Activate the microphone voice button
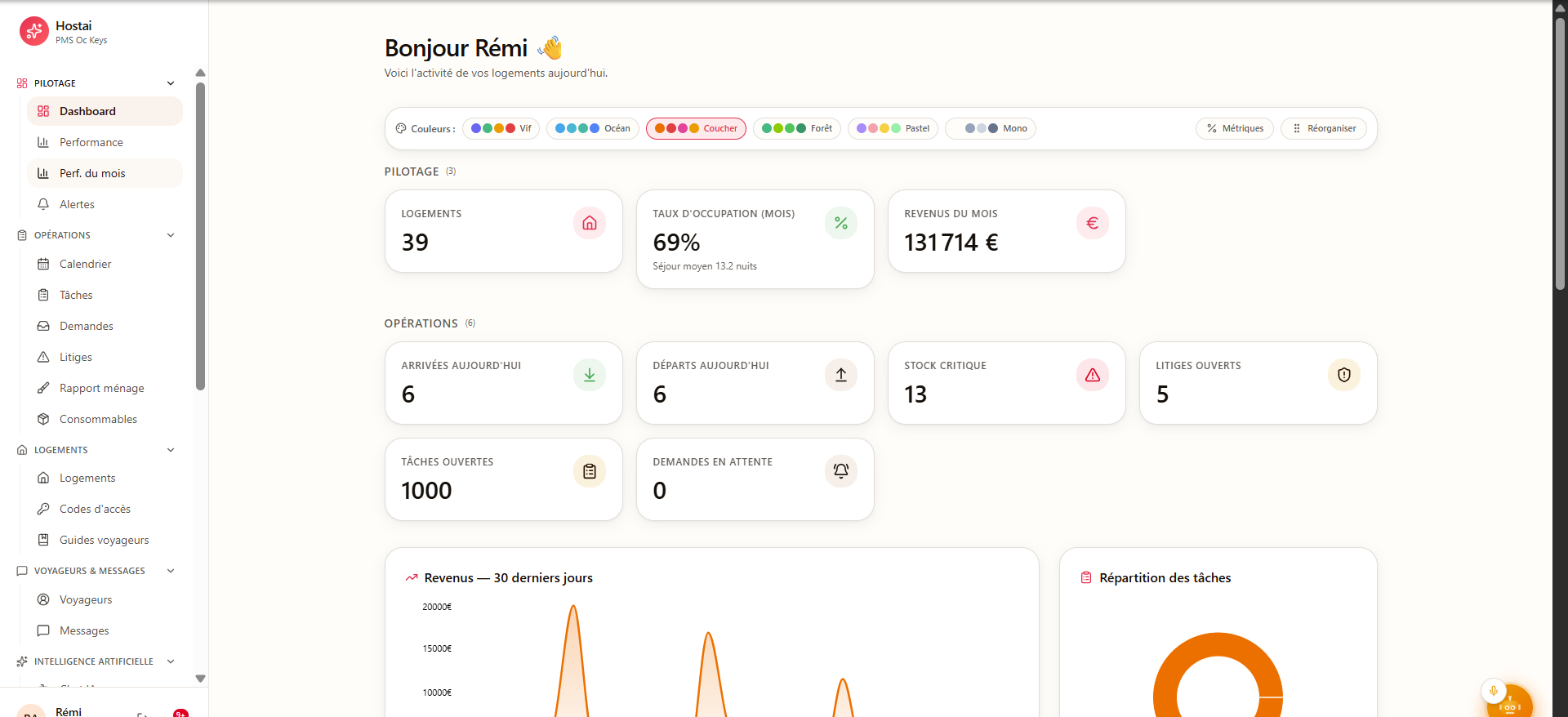 [1494, 691]
